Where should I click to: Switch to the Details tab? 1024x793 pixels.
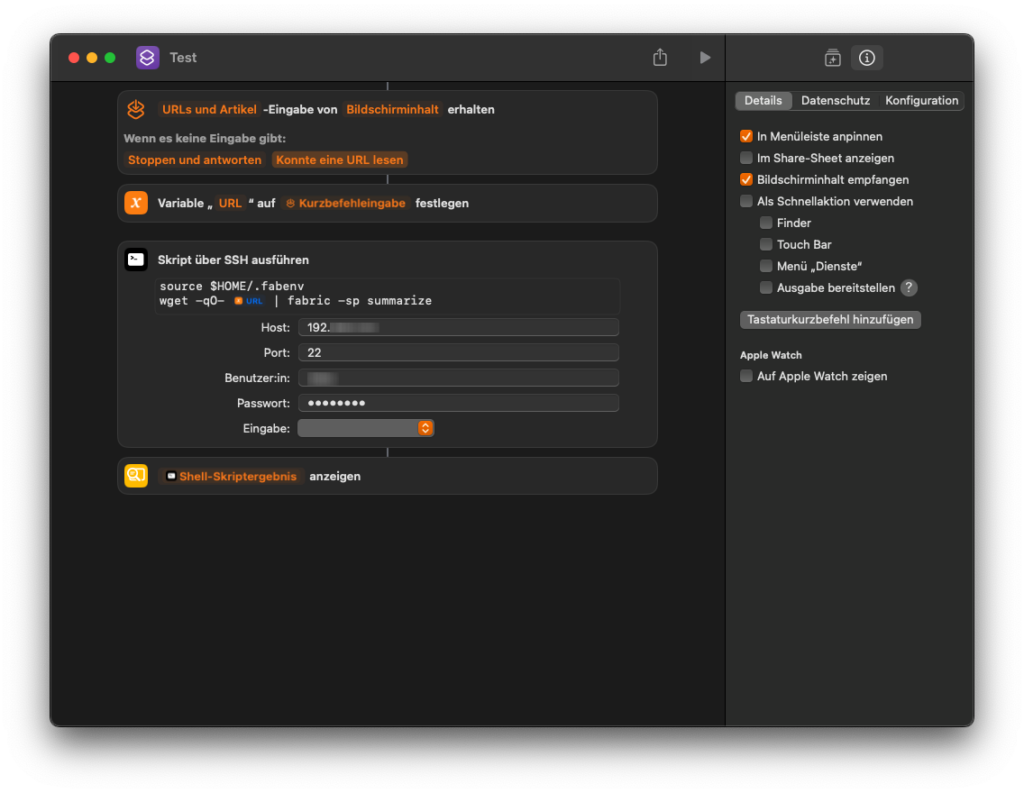tap(763, 101)
